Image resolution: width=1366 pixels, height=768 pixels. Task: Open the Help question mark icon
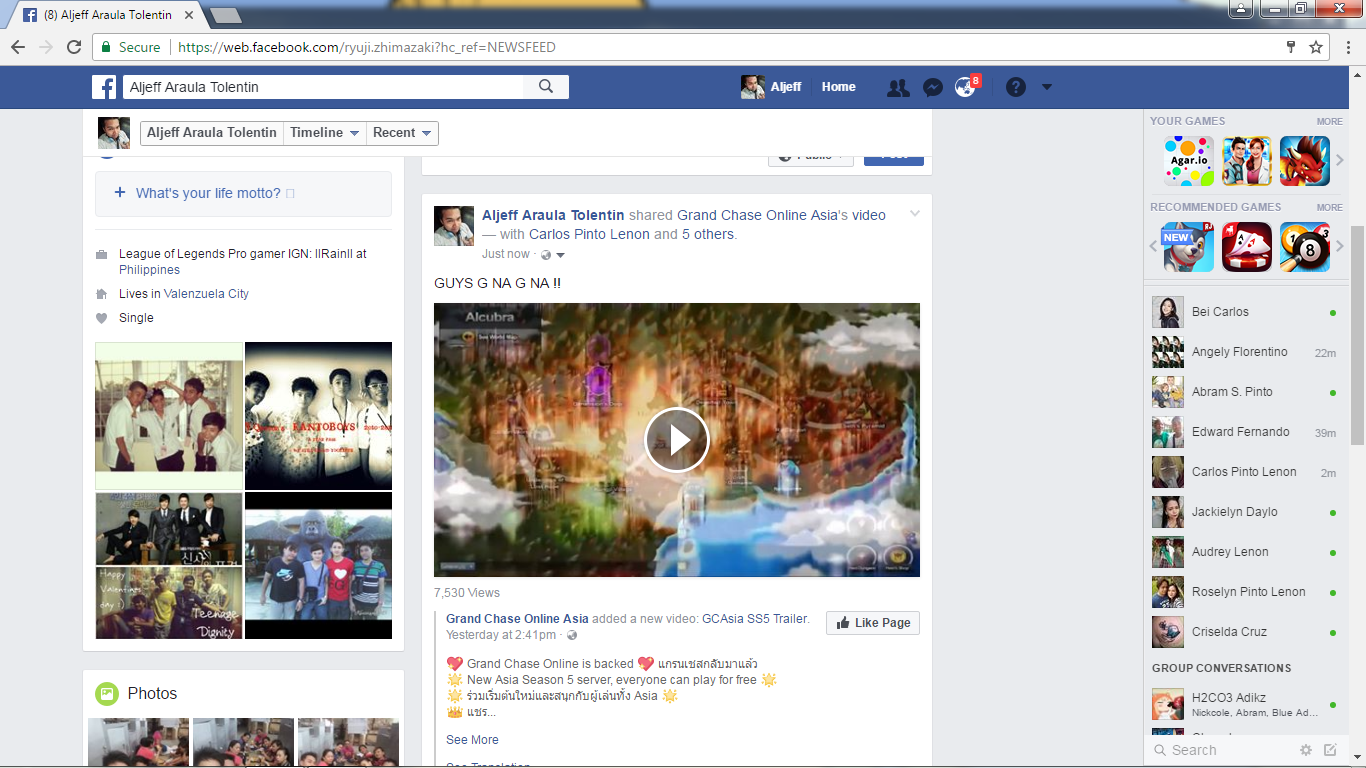click(x=1016, y=87)
